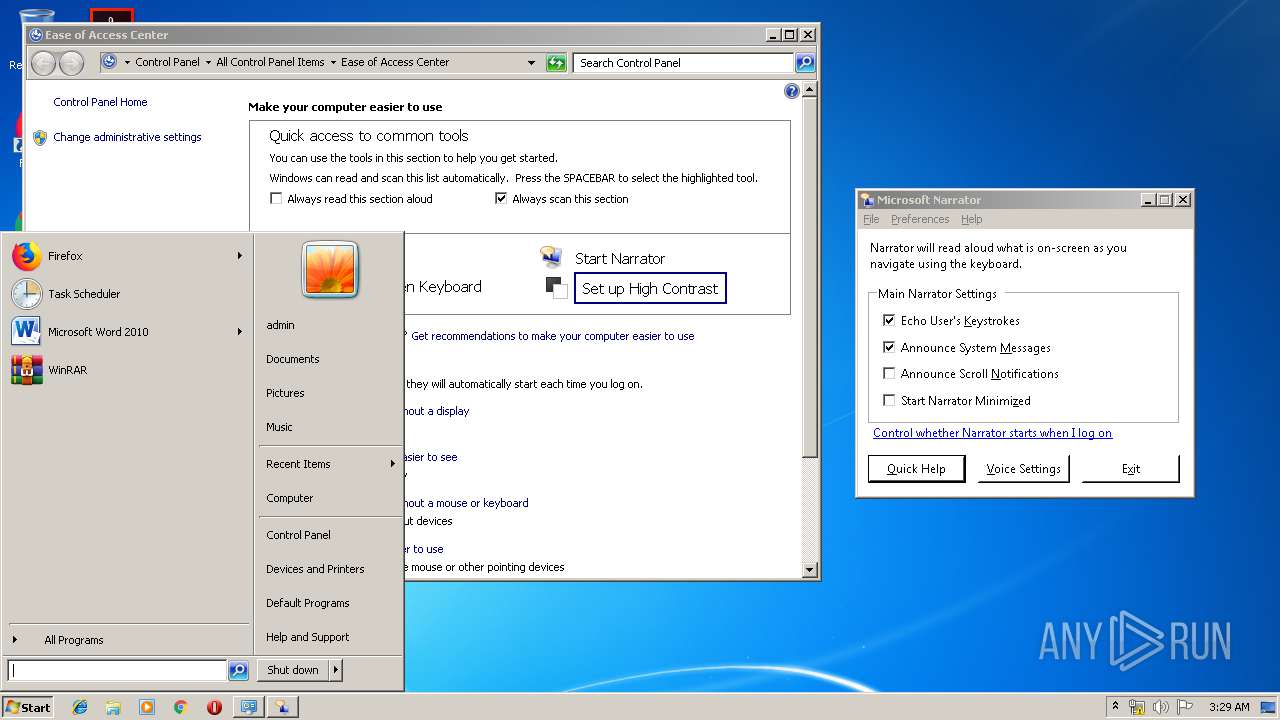Click Shut down button
Viewport: 1280px width, 720px height.
[x=293, y=670]
